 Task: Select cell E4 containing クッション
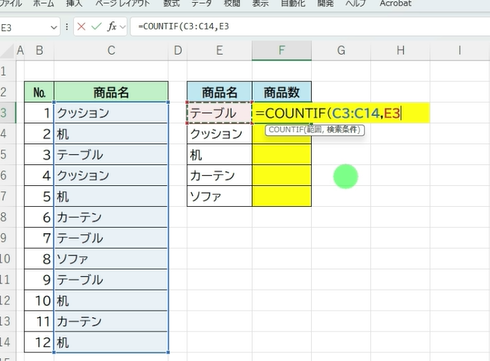click(219, 134)
